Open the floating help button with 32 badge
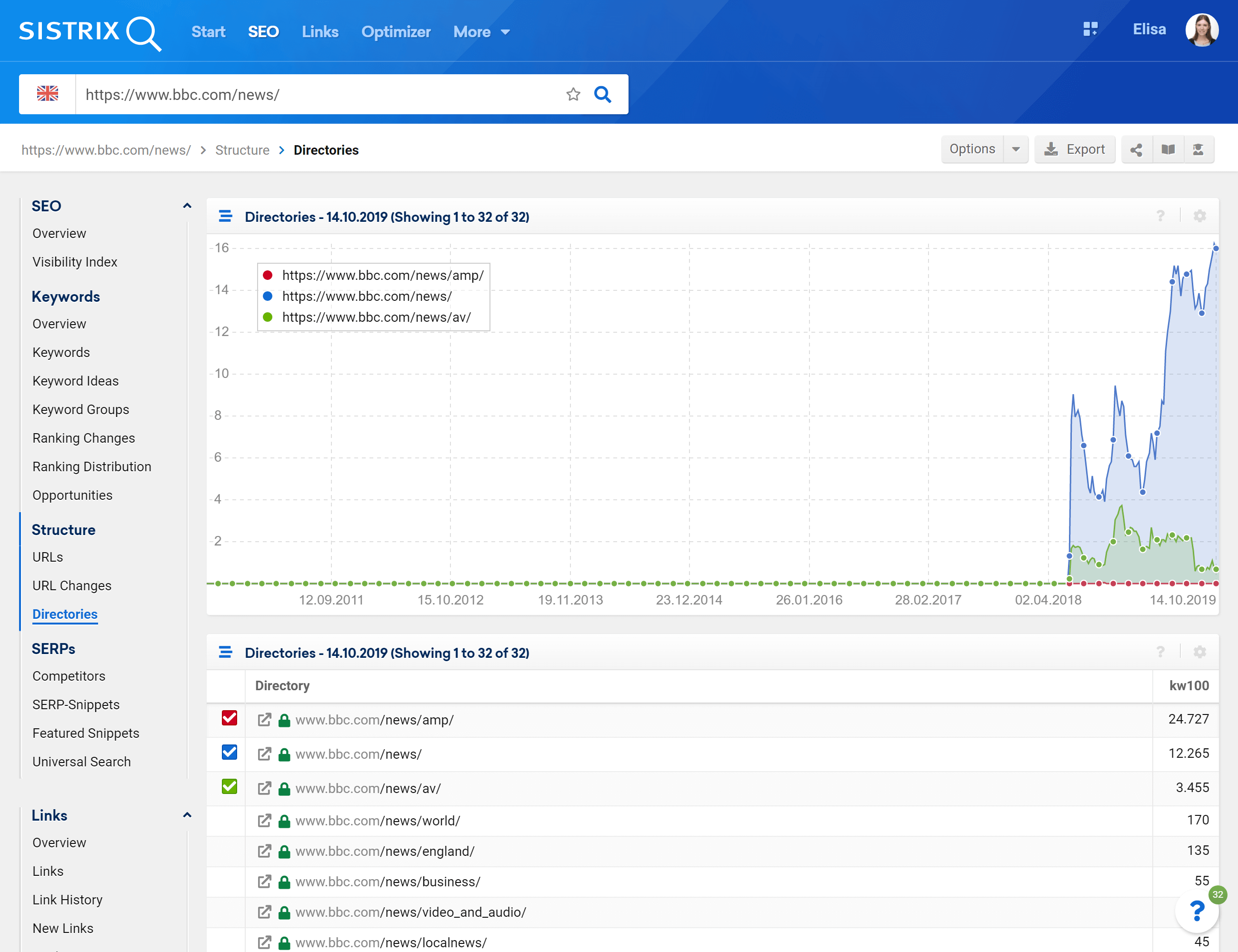 click(x=1197, y=911)
